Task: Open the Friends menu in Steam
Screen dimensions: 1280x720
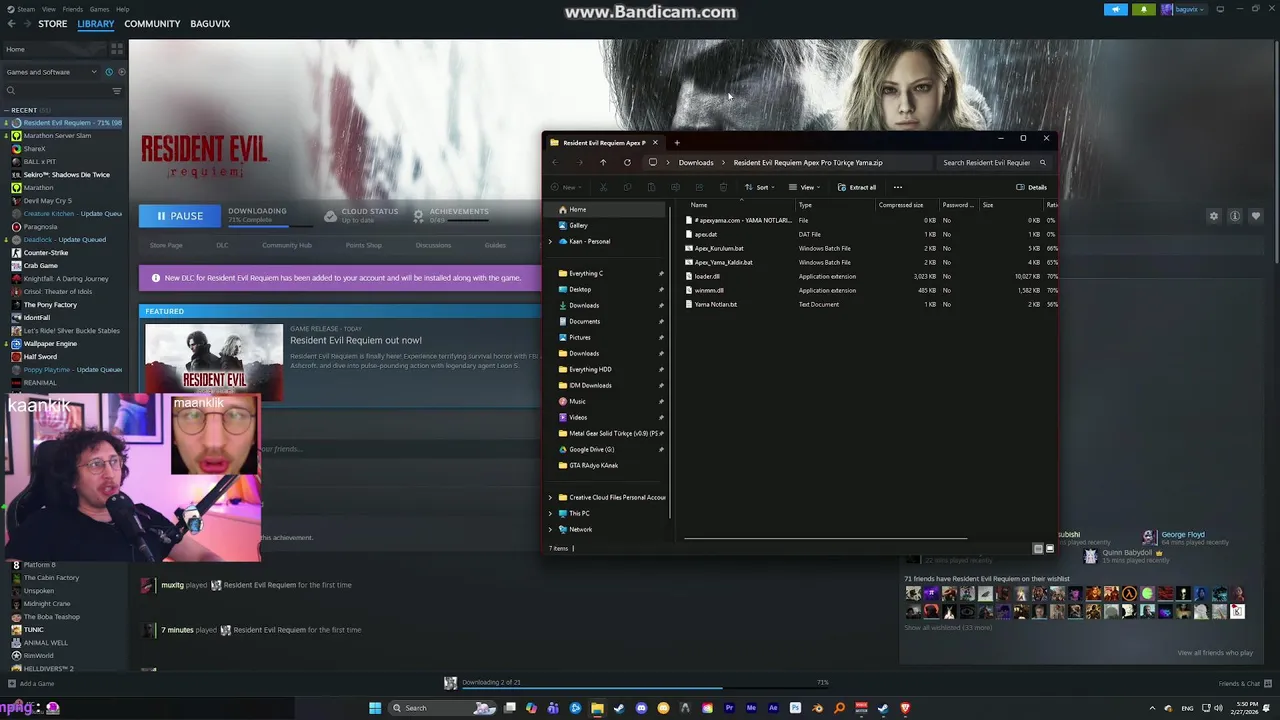Action: click(x=73, y=9)
